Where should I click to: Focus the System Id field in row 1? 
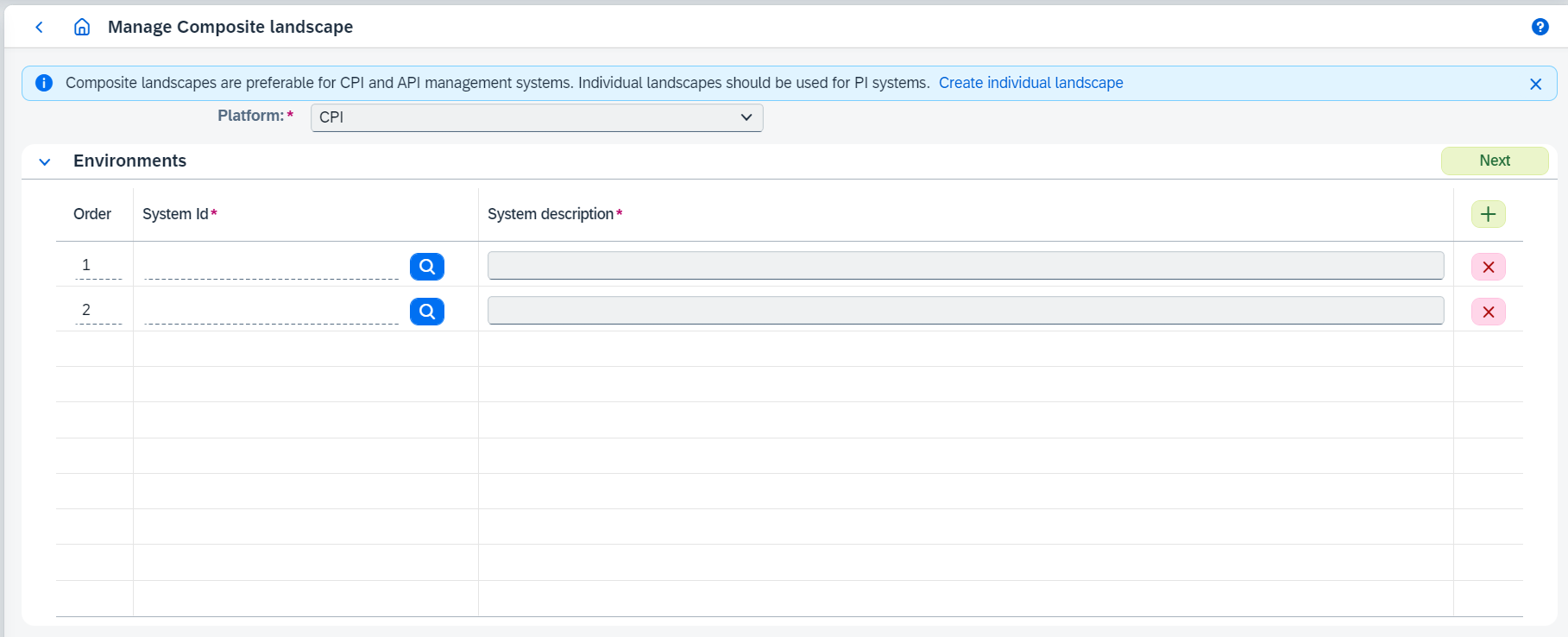point(272,266)
